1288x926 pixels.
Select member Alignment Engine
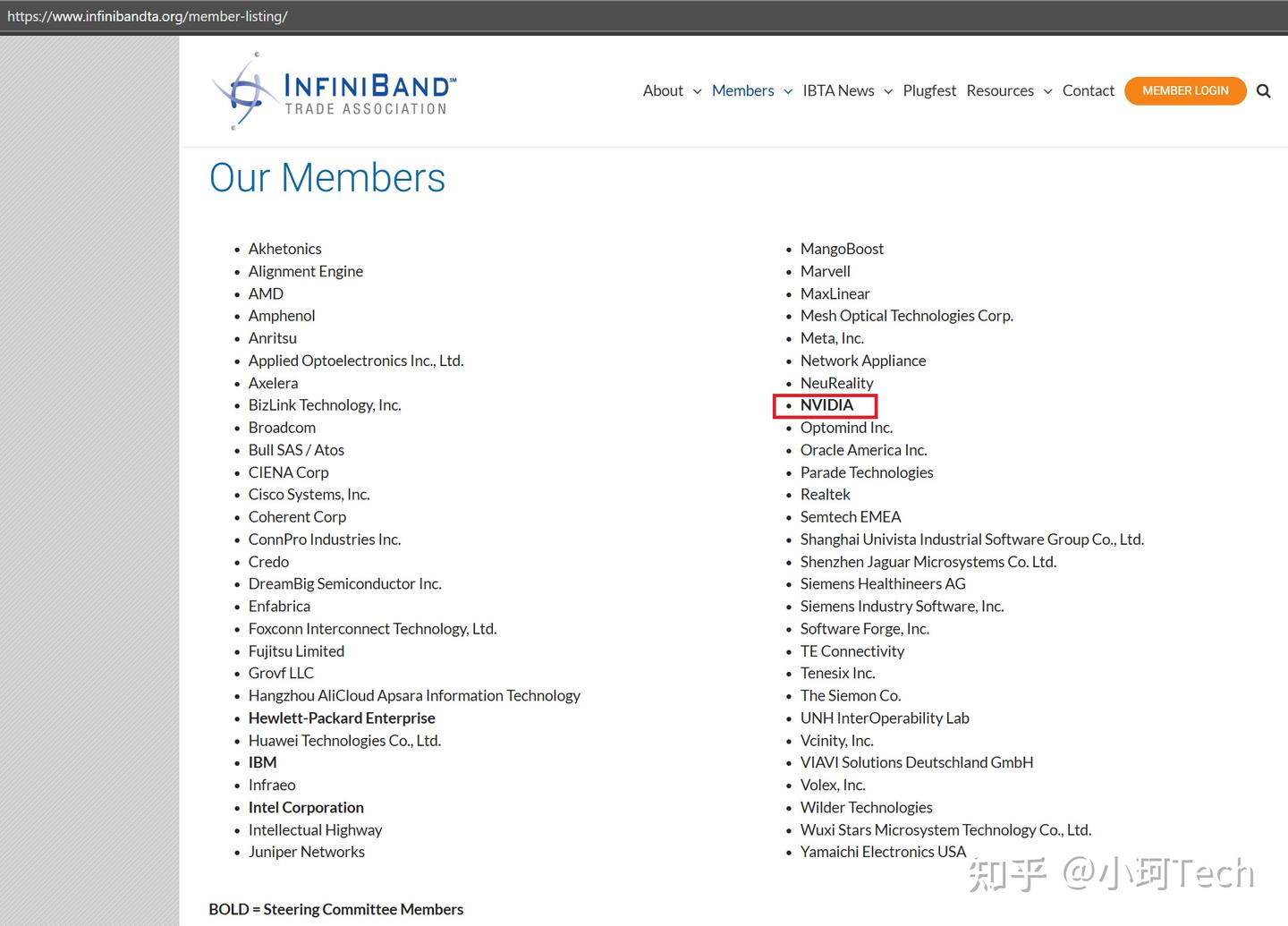(306, 271)
